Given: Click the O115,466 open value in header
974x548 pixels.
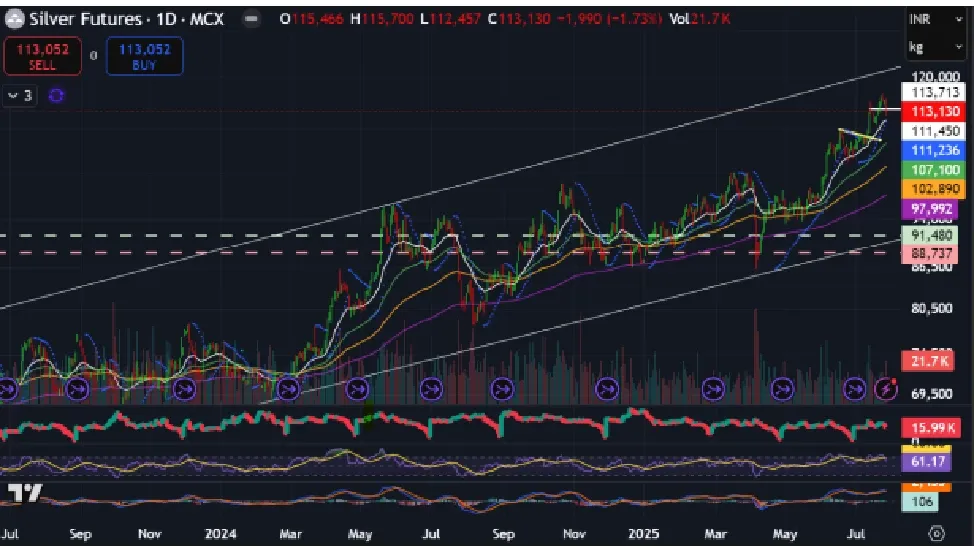Looking at the screenshot, I should (311, 19).
